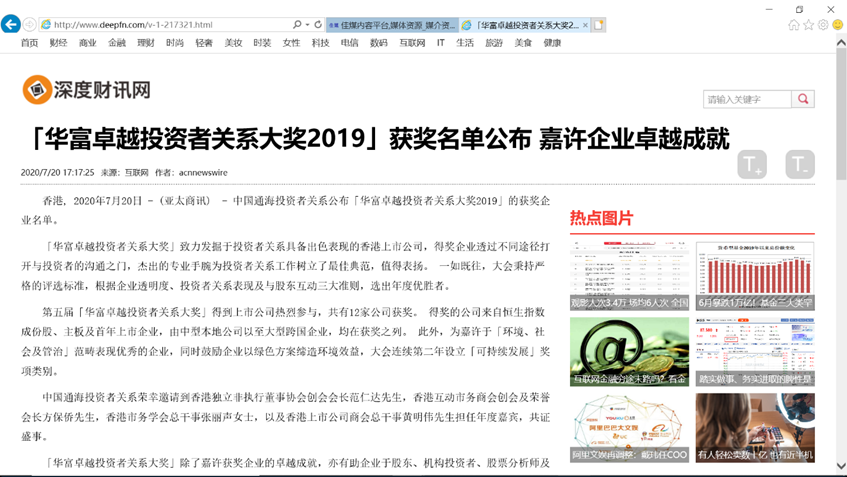Open the 踏实做事 stock chart thumbnail

tap(755, 352)
